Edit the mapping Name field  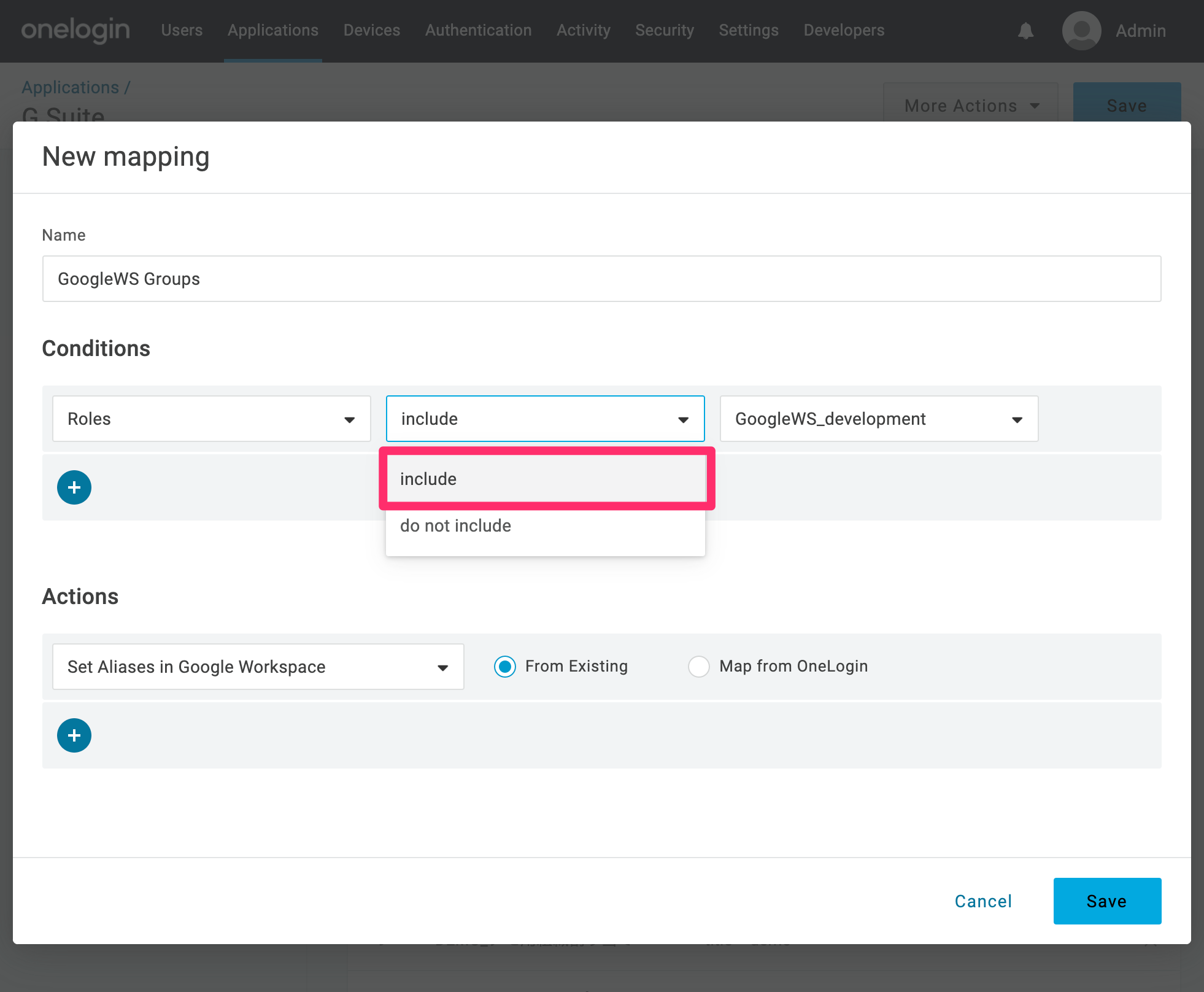(x=602, y=279)
